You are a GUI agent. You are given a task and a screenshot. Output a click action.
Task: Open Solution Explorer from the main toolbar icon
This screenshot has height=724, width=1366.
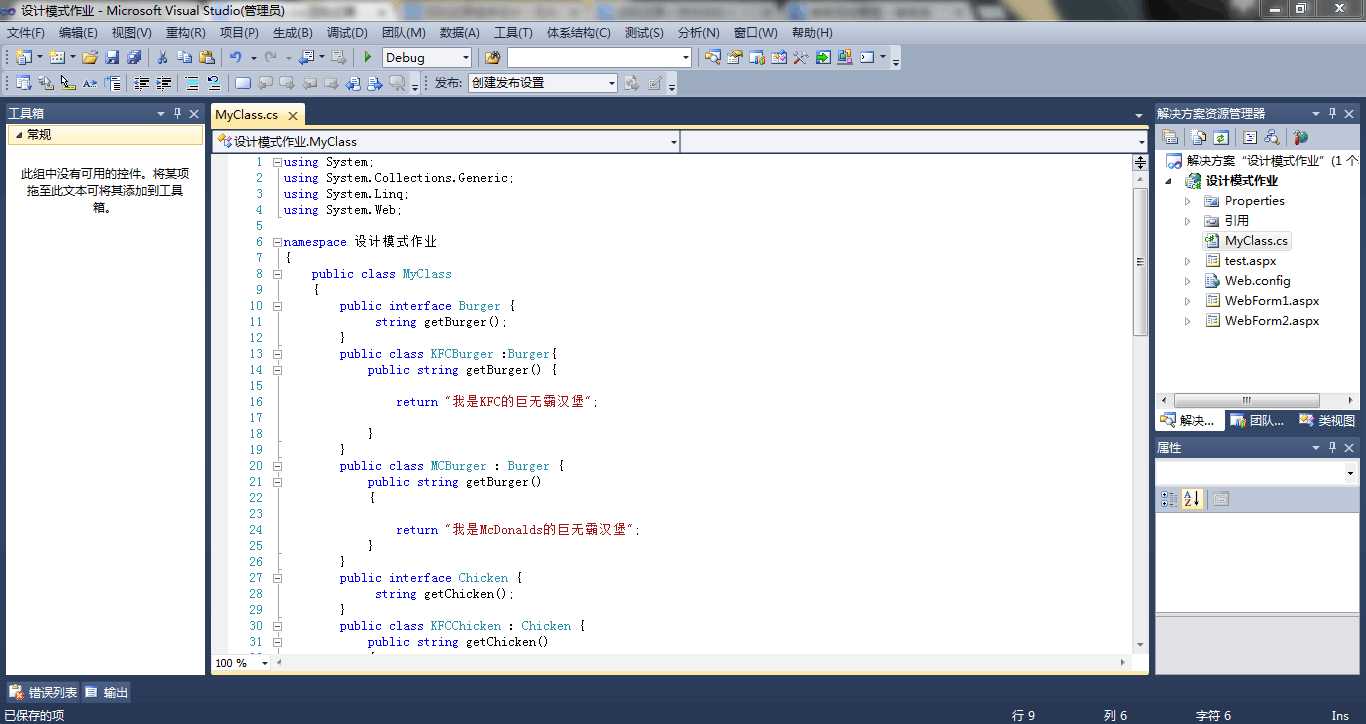(x=712, y=58)
